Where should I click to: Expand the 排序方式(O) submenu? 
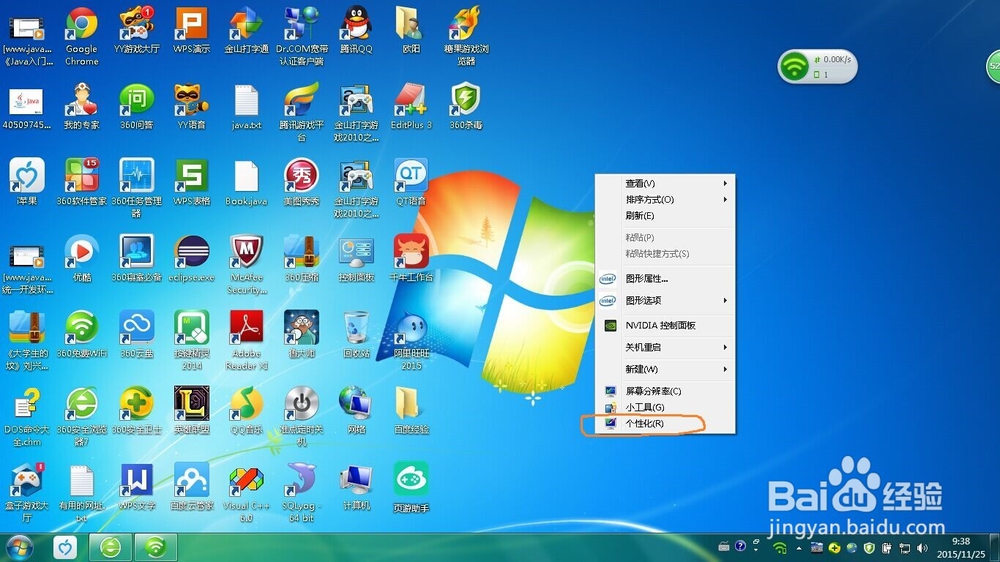click(665, 199)
